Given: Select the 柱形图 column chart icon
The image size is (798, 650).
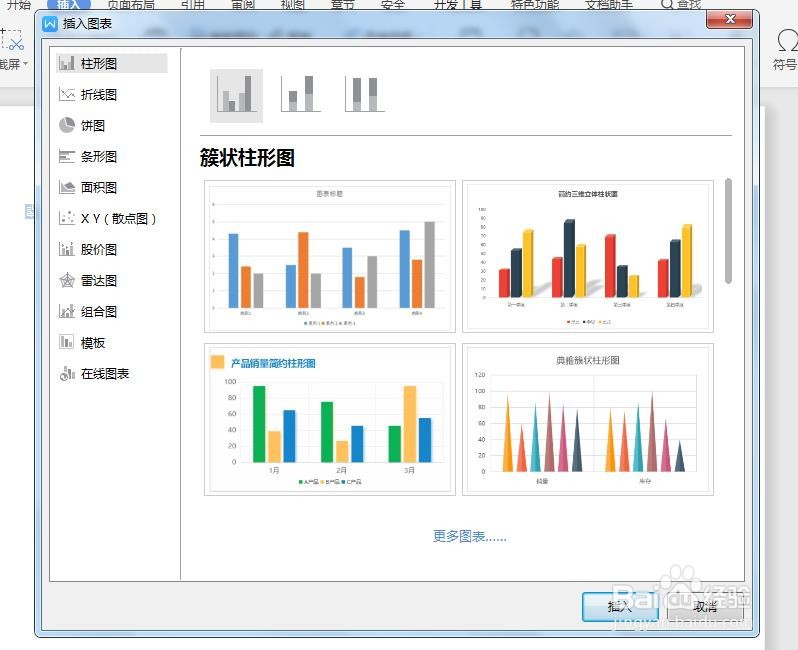Looking at the screenshot, I should click(67, 63).
